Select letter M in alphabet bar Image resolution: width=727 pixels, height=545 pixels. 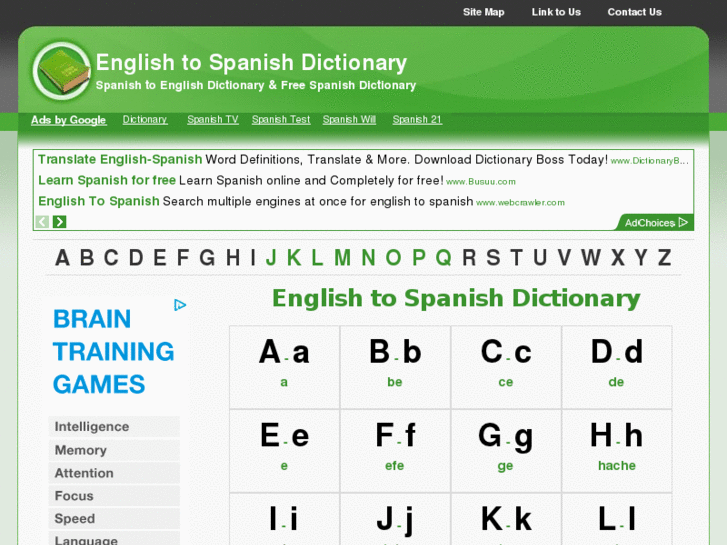343,257
